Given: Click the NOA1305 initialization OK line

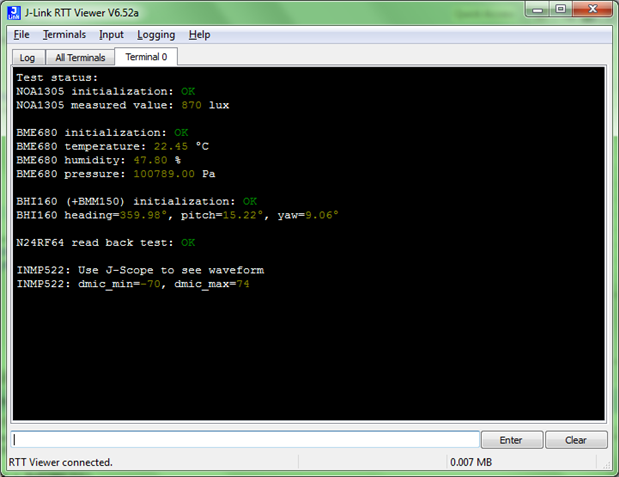Looking at the screenshot, I should click(106, 92).
